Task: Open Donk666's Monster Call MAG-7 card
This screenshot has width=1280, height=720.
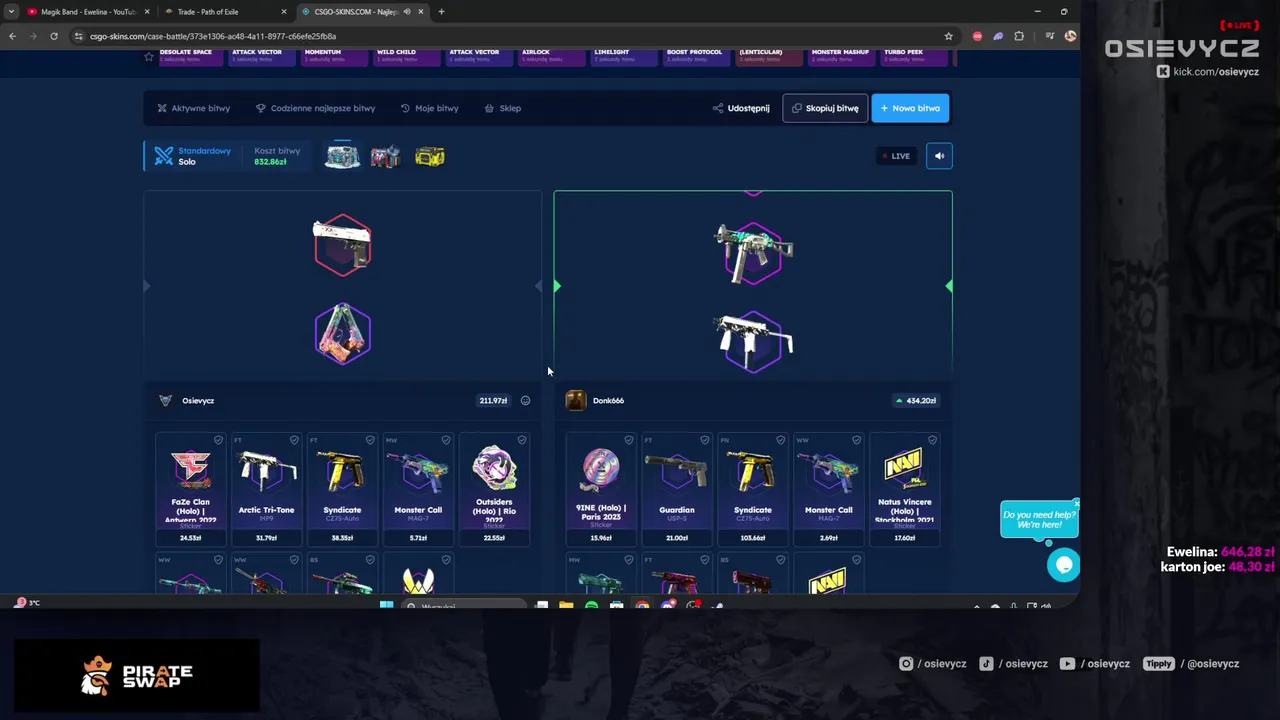Action: click(829, 489)
